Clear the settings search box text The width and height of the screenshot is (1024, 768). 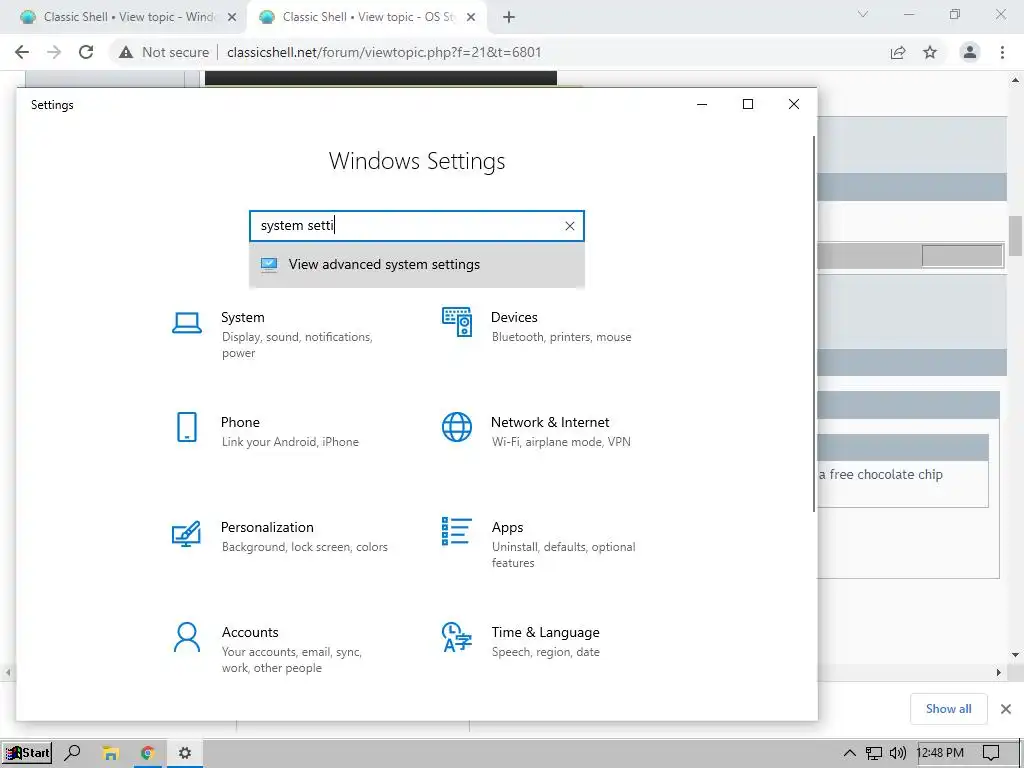click(569, 226)
